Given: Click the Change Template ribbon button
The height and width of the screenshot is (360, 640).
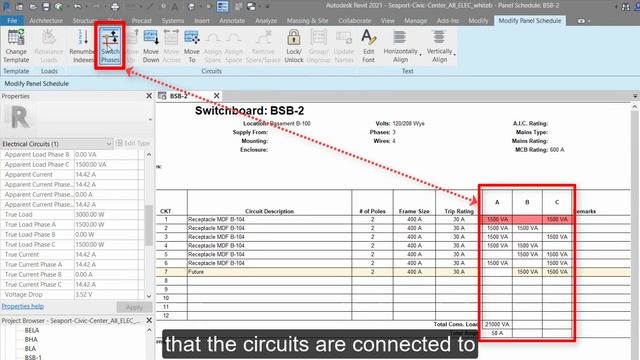Looking at the screenshot, I should coord(16,46).
